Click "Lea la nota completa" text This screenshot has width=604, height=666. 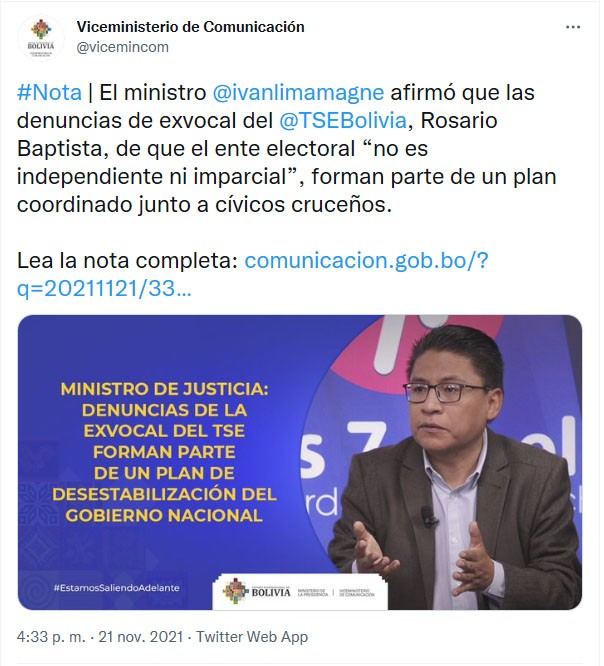point(127,260)
